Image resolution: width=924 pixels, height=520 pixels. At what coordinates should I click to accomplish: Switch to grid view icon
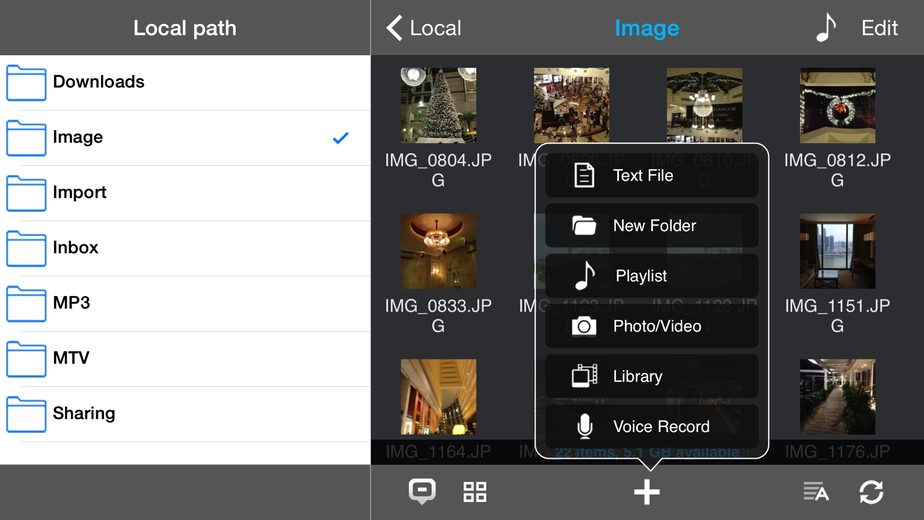click(475, 492)
